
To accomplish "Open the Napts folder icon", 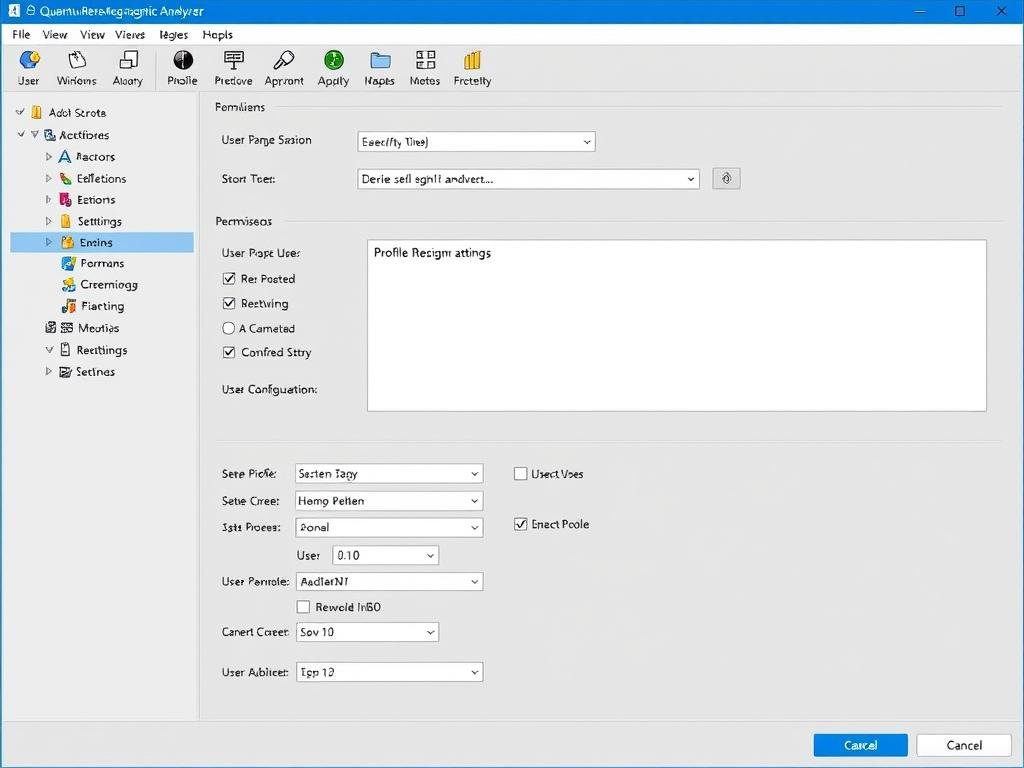I will 380,62.
